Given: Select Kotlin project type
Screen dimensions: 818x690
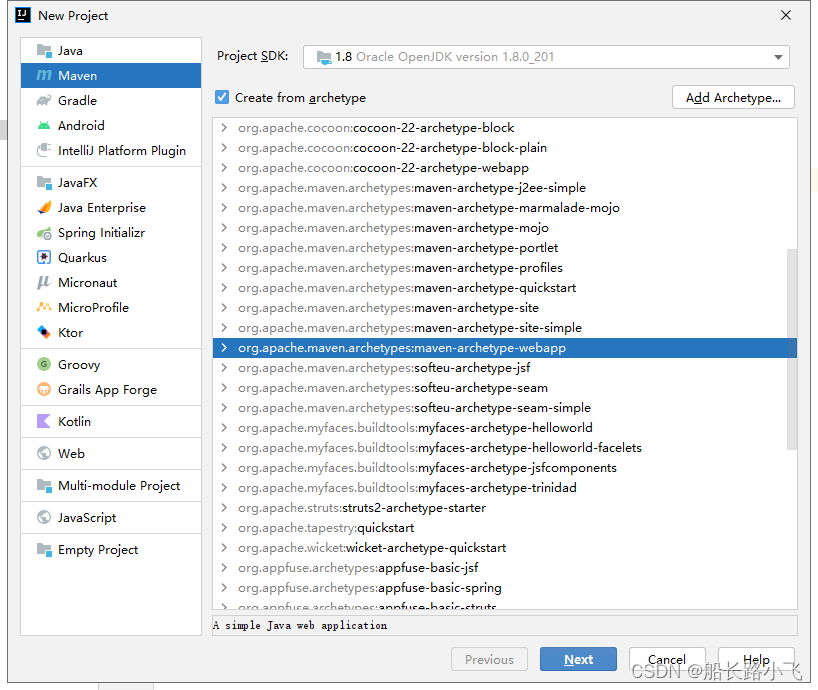Looking at the screenshot, I should [111, 421].
